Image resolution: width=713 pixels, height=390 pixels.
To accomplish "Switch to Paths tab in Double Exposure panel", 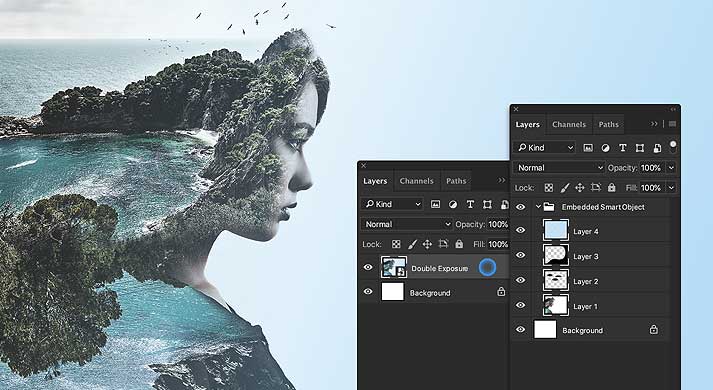I will click(456, 181).
